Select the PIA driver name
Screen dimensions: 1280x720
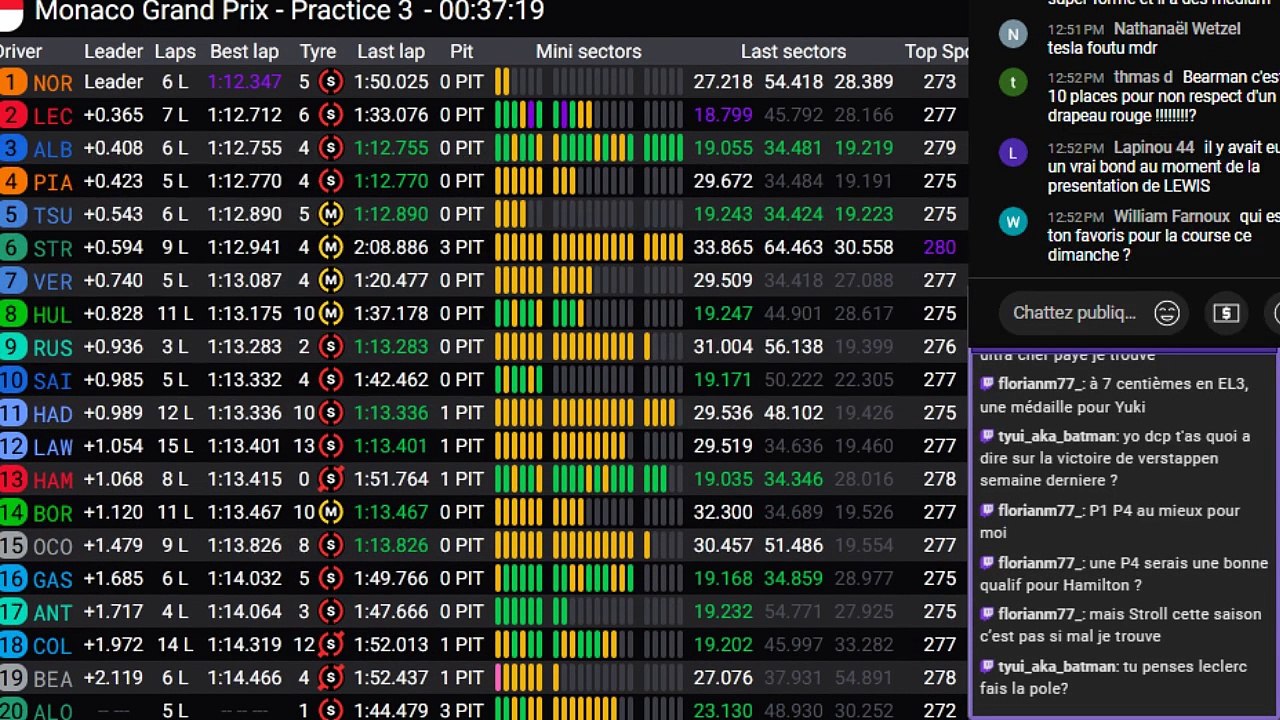tap(52, 183)
